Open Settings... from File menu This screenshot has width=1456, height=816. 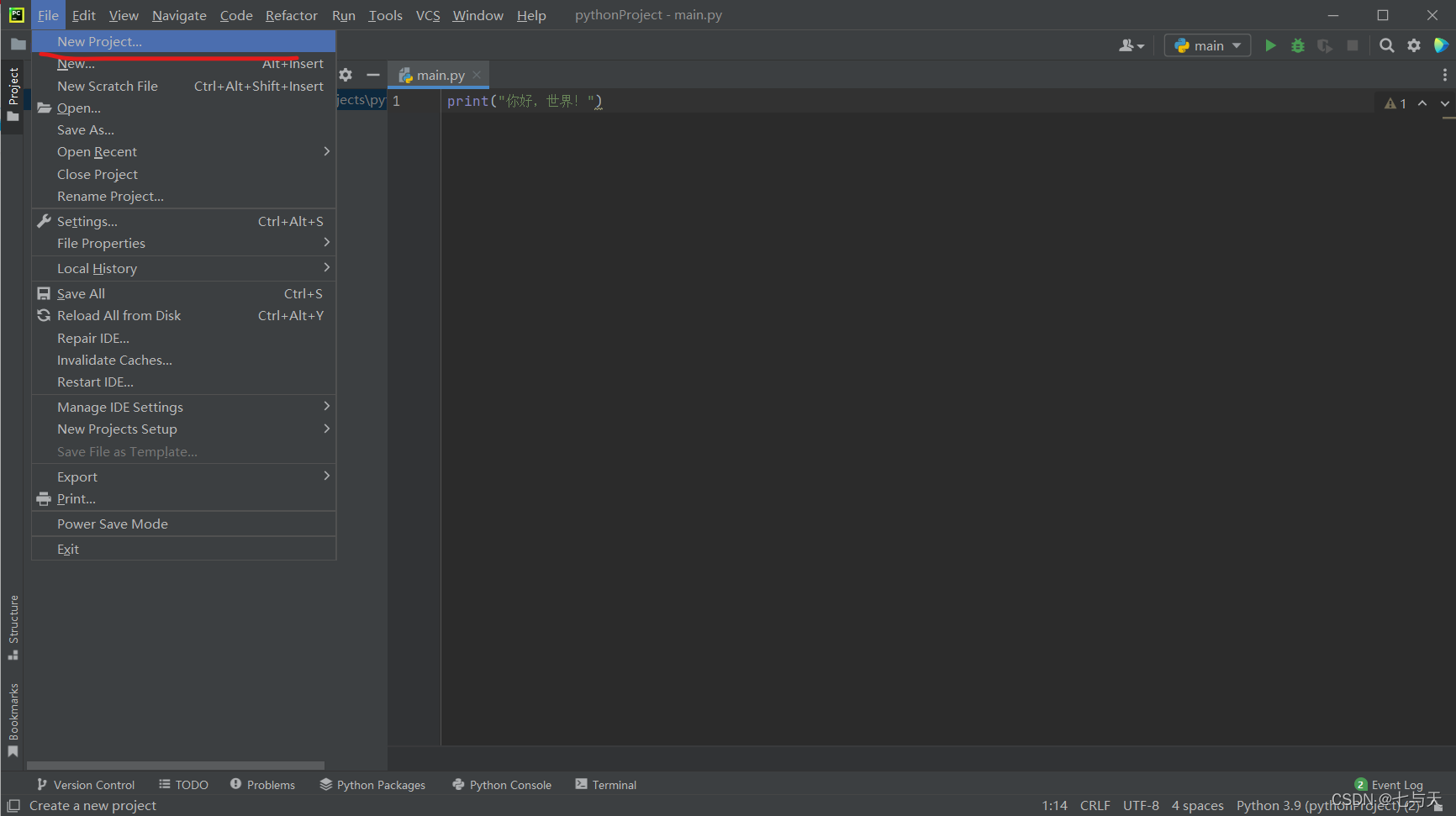tap(184, 221)
